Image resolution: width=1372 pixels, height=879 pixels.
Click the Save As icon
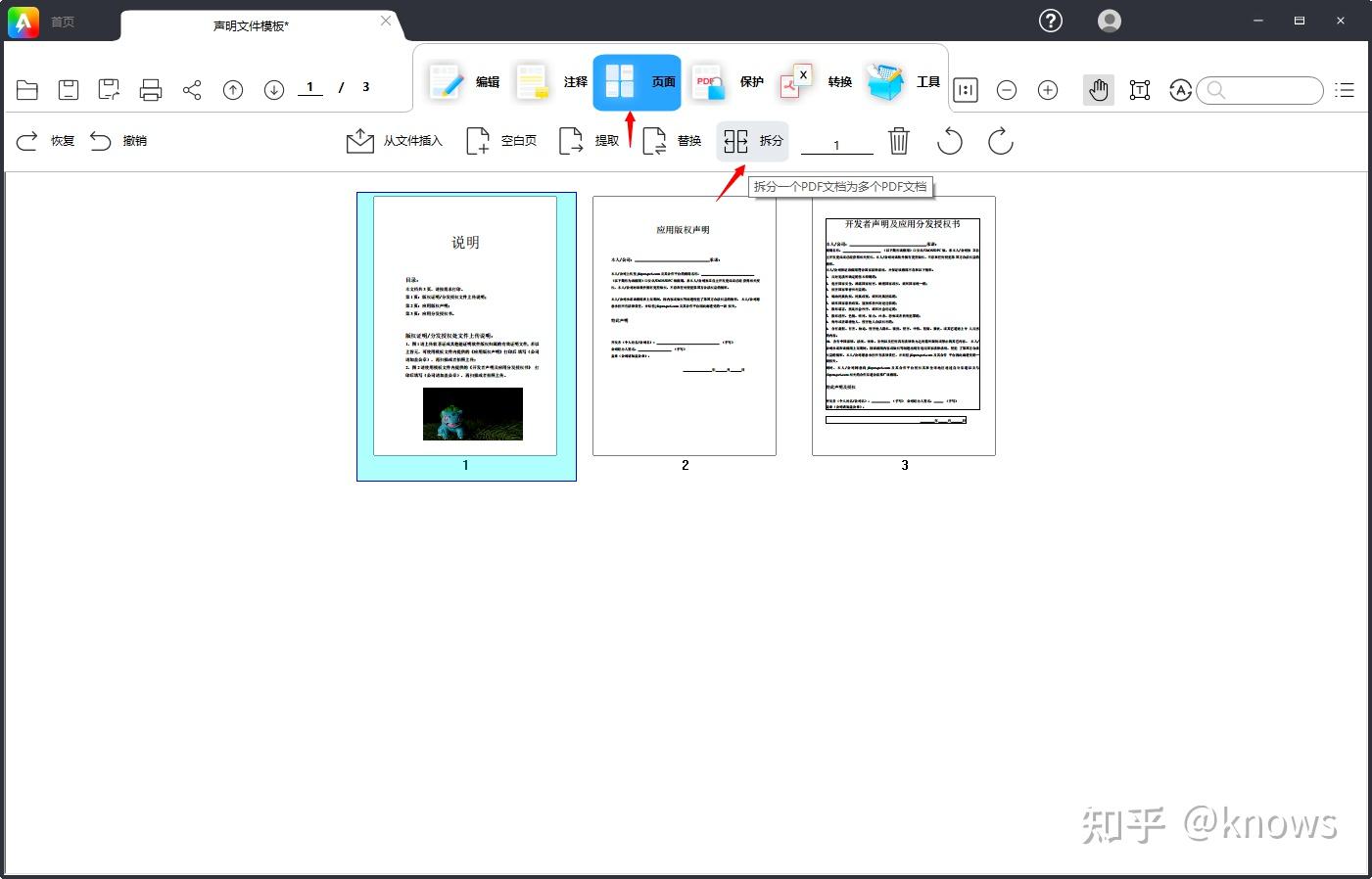(x=109, y=90)
